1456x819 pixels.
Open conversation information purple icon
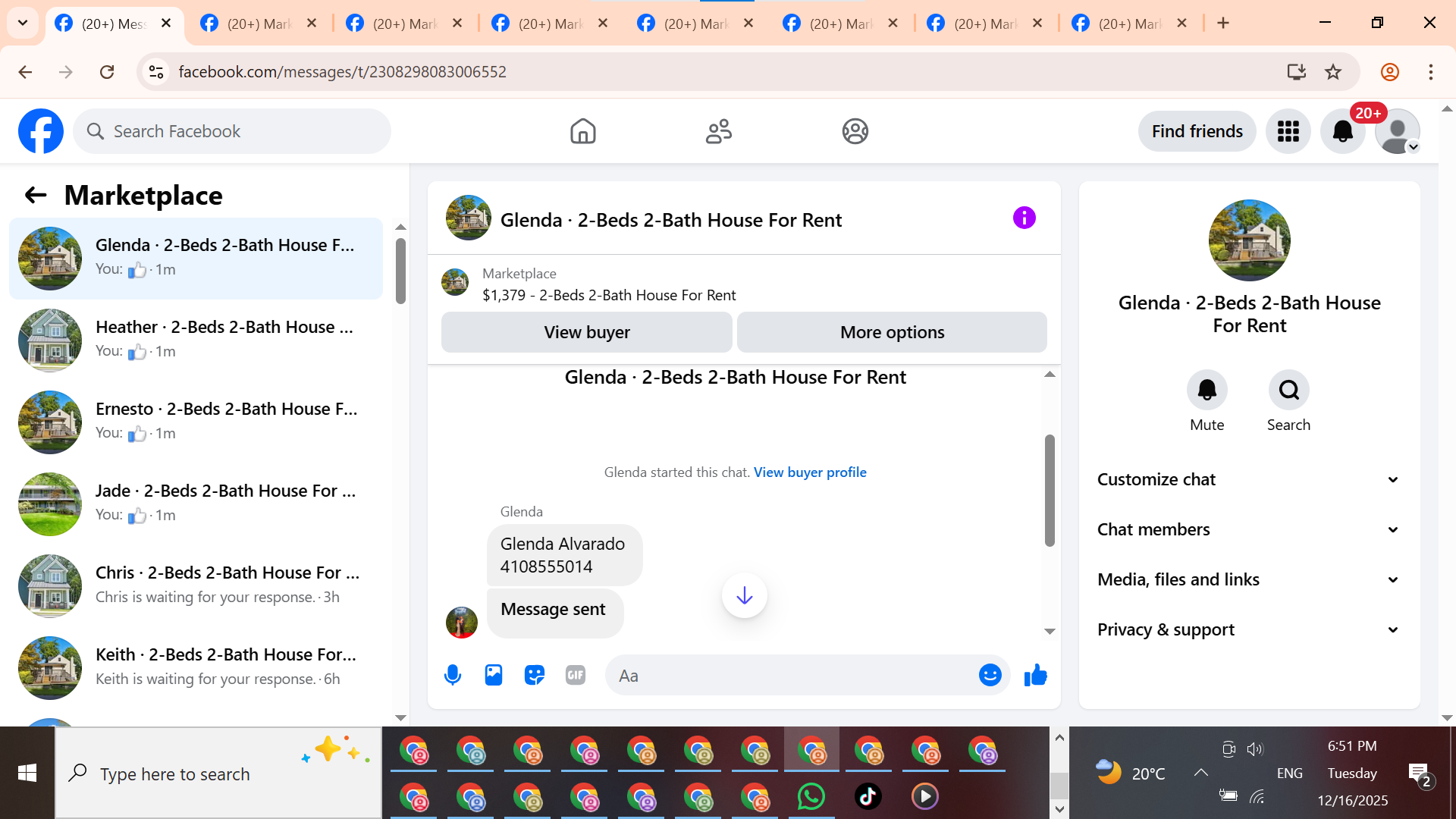click(1024, 218)
